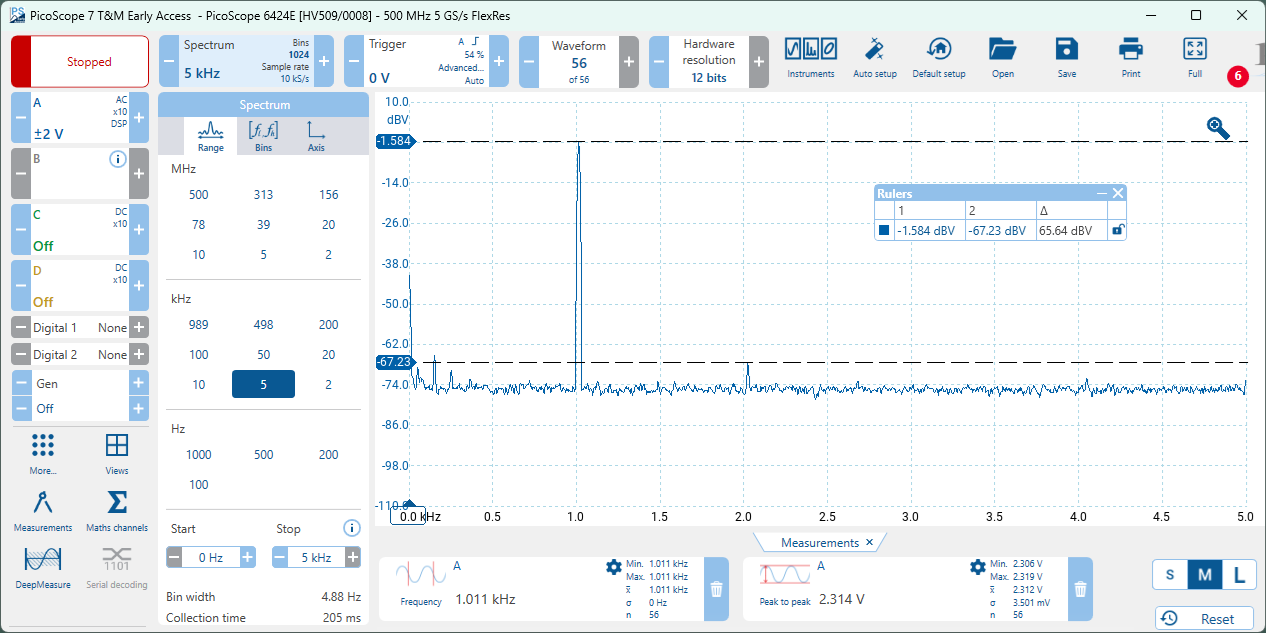Decrease the Spectrum range with minus
The image size is (1266, 633).
pyautogui.click(x=169, y=61)
